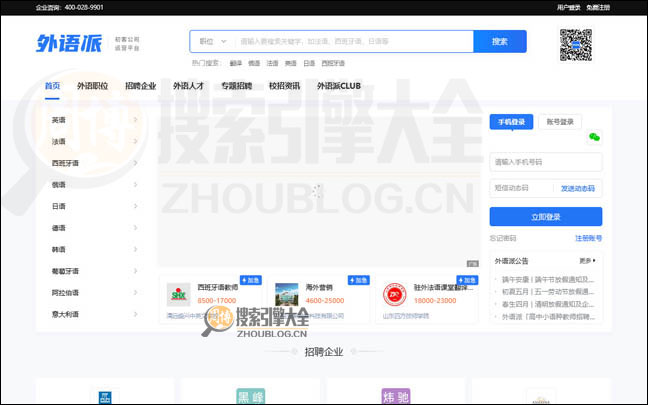
Task: Open the 外语职位 navigation tab
Action: 92,86
